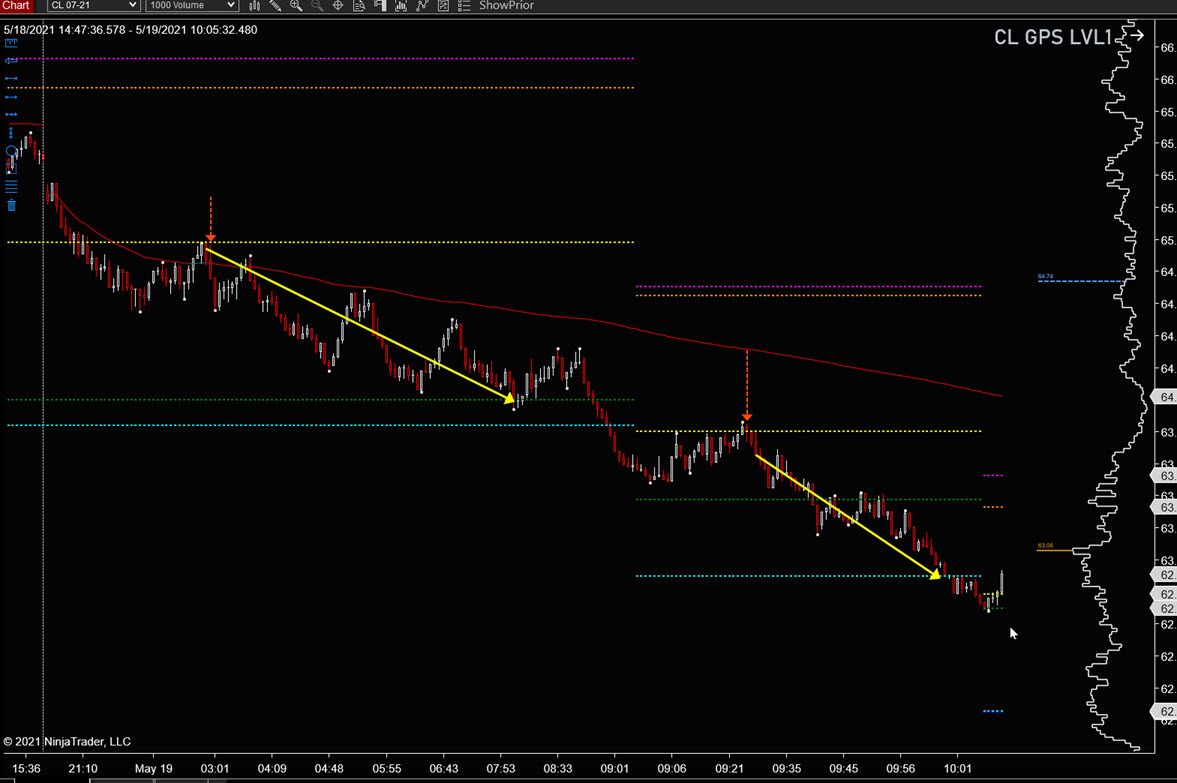Click the 05:55 time axis label
Screen dimensions: 1177x783
[x=387, y=768]
